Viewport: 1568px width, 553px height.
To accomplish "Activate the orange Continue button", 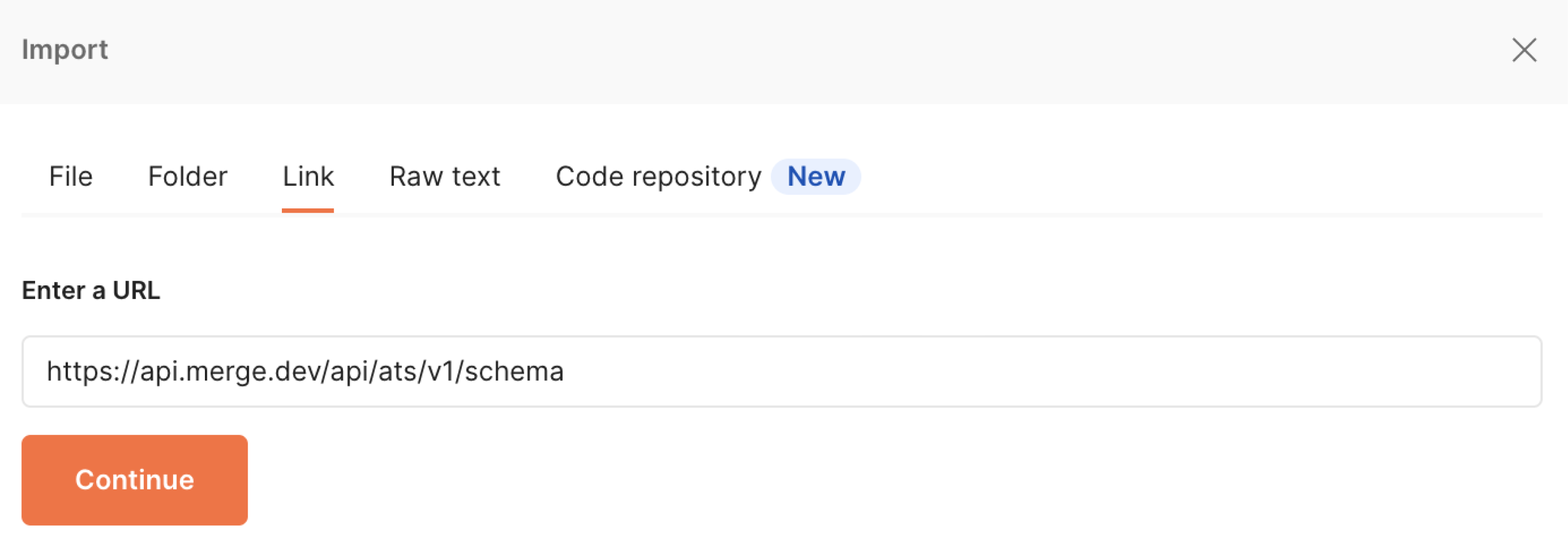I will pos(134,479).
